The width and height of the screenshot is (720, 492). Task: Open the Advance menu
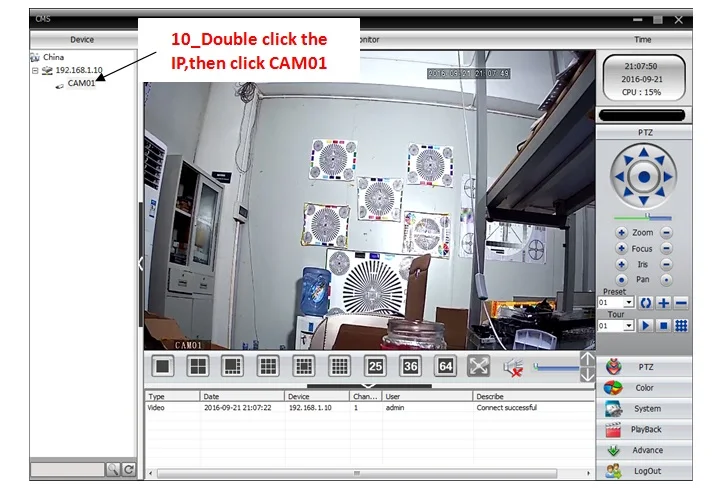(x=644, y=450)
